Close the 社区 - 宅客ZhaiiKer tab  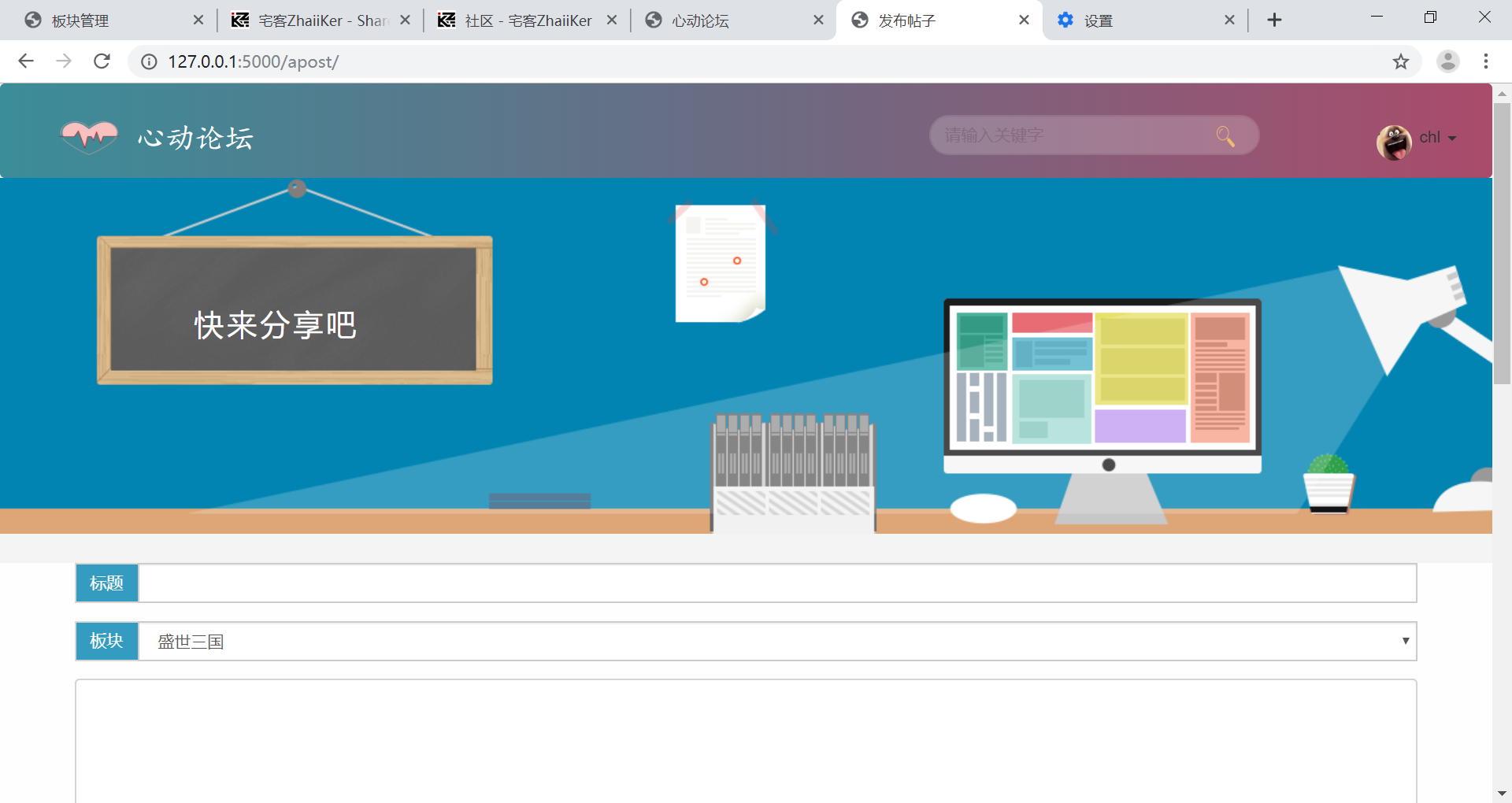point(612,20)
